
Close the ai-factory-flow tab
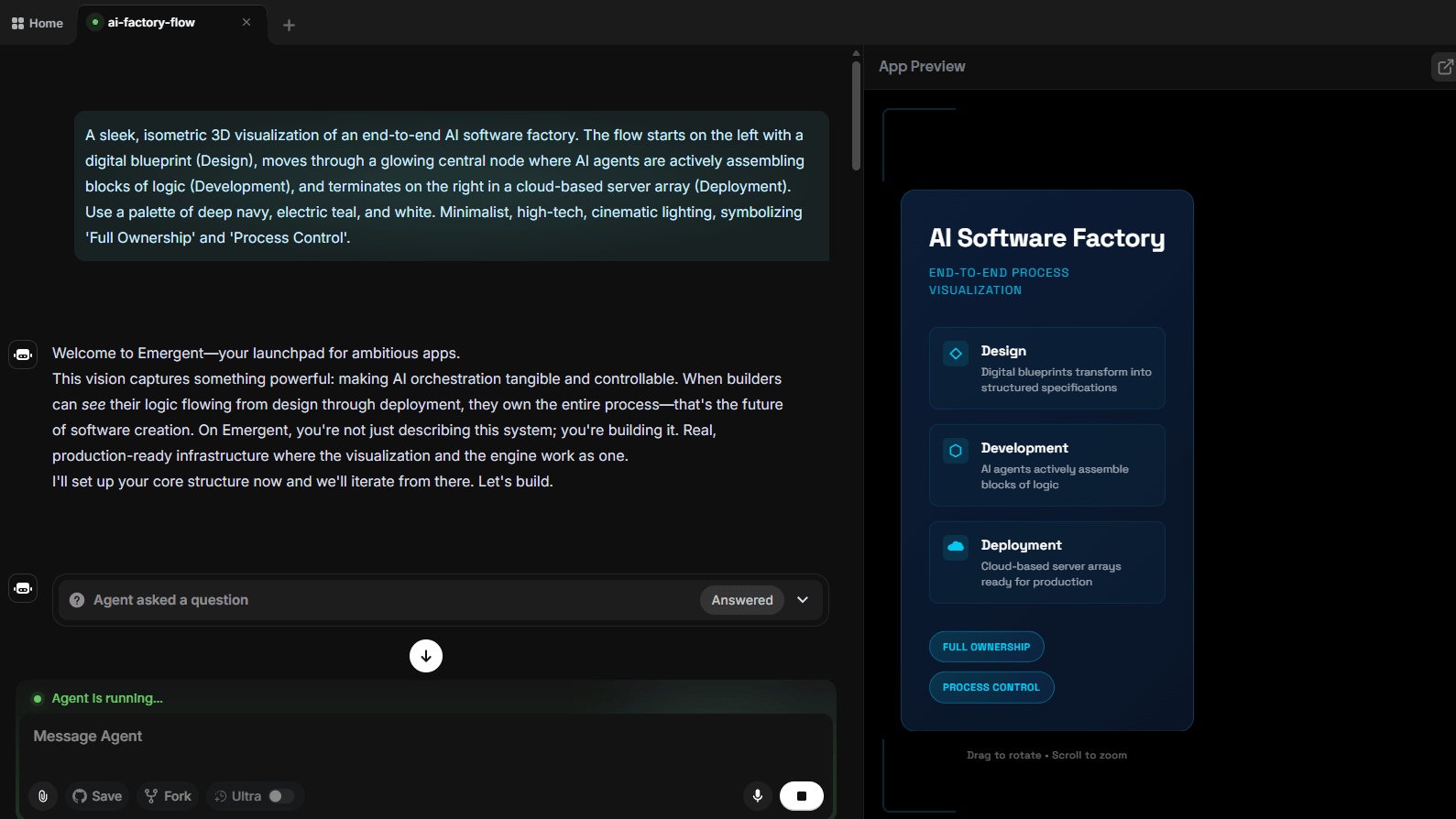pos(246,22)
